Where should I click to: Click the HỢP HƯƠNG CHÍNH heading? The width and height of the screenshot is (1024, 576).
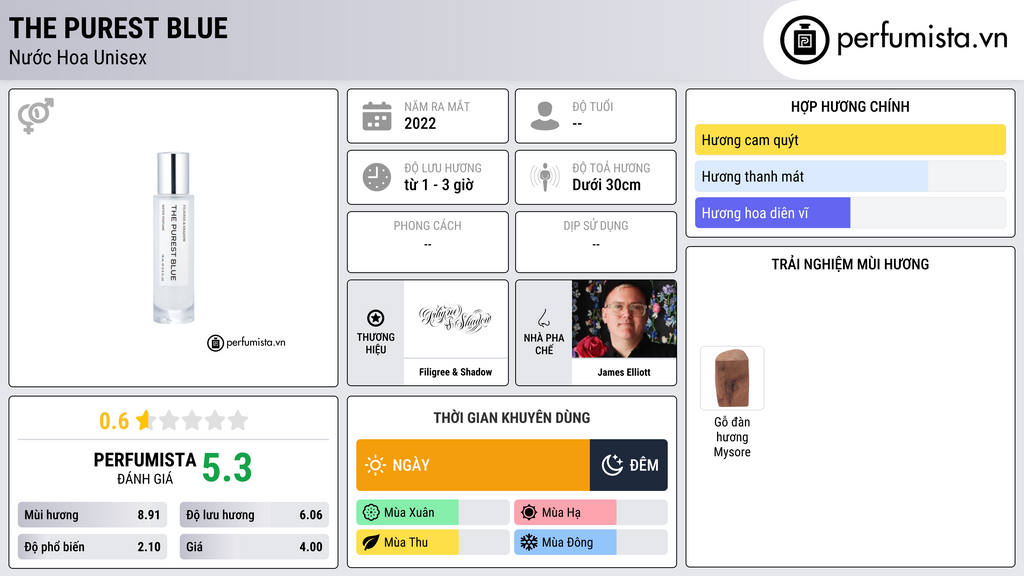click(850, 106)
